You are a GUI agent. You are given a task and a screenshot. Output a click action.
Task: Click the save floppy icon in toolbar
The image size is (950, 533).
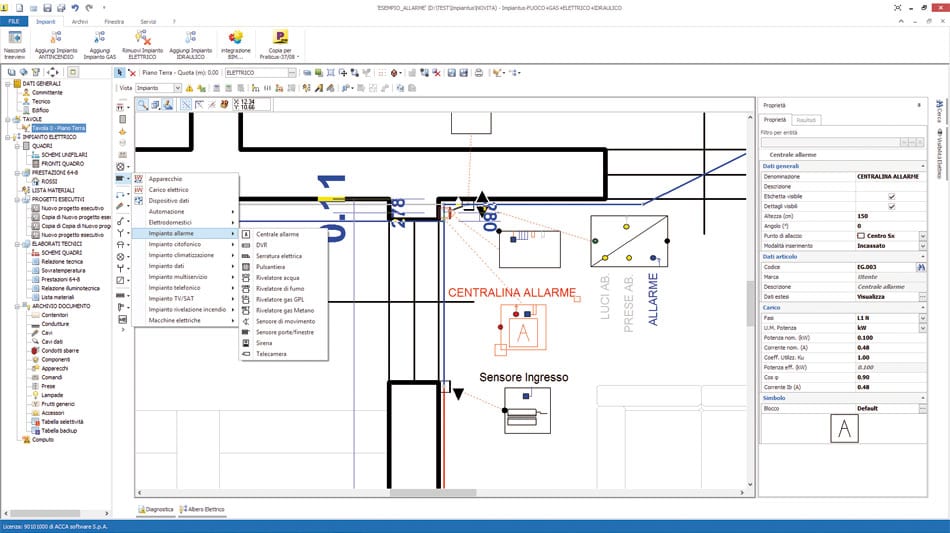coord(451,73)
